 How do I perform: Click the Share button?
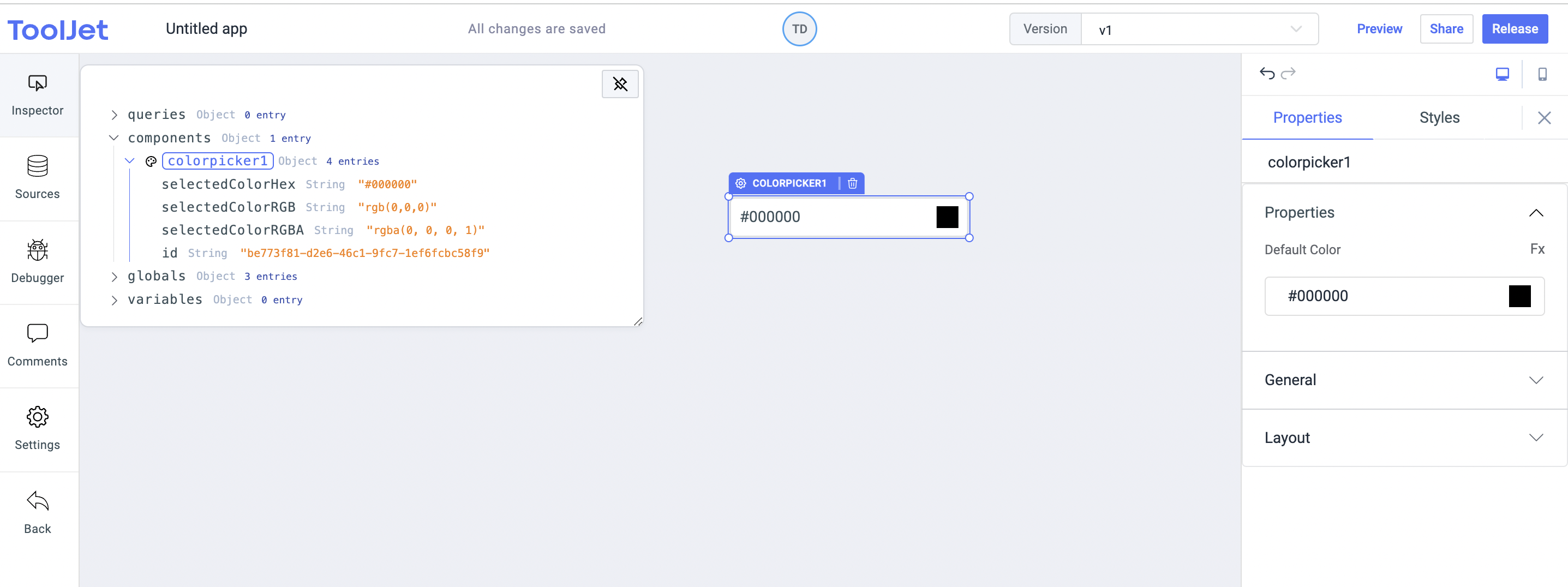click(x=1446, y=29)
